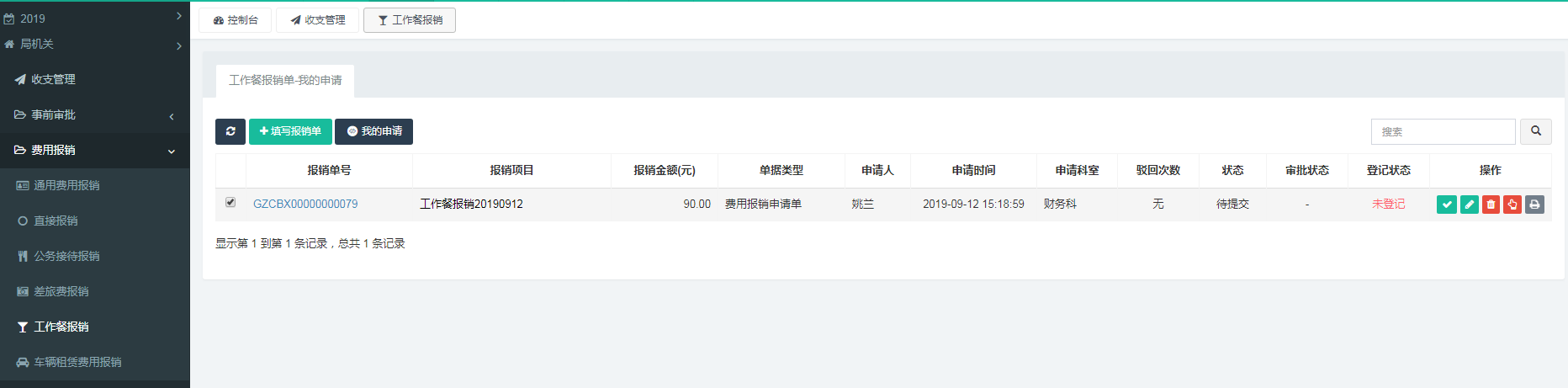Click the green checkmark submit icon
Viewport: 1568px width, 388px height.
[1447, 205]
